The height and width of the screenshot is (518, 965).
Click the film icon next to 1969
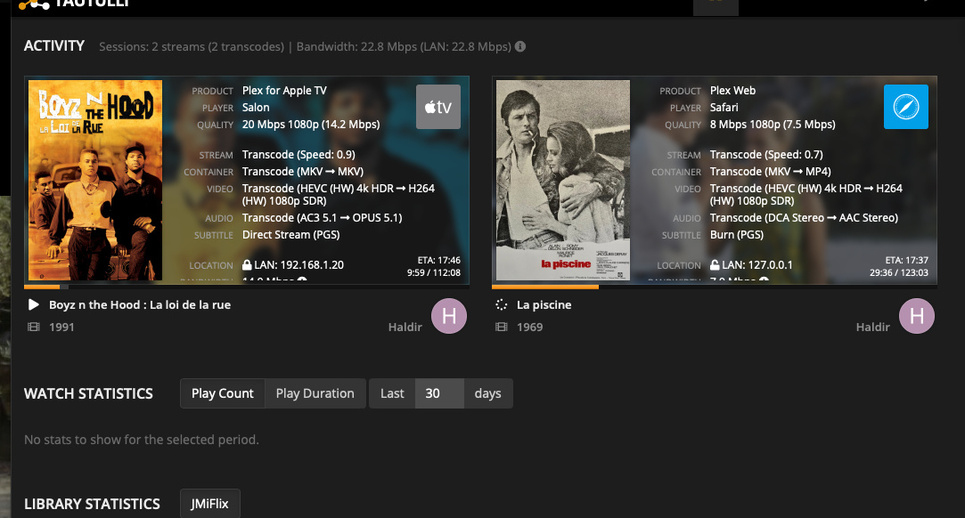click(x=502, y=327)
